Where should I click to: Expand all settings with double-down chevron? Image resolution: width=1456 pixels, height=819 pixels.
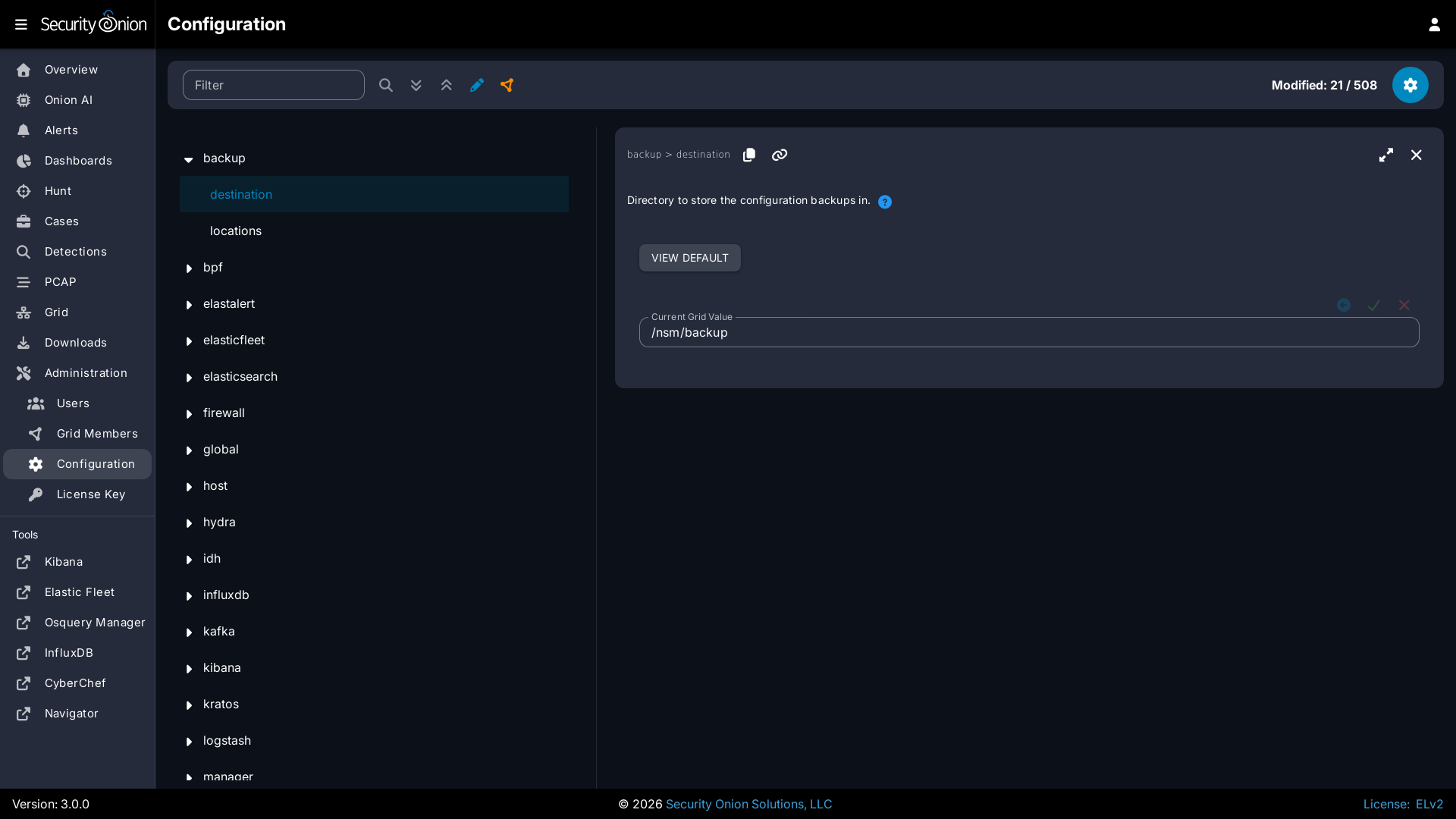[x=416, y=85]
